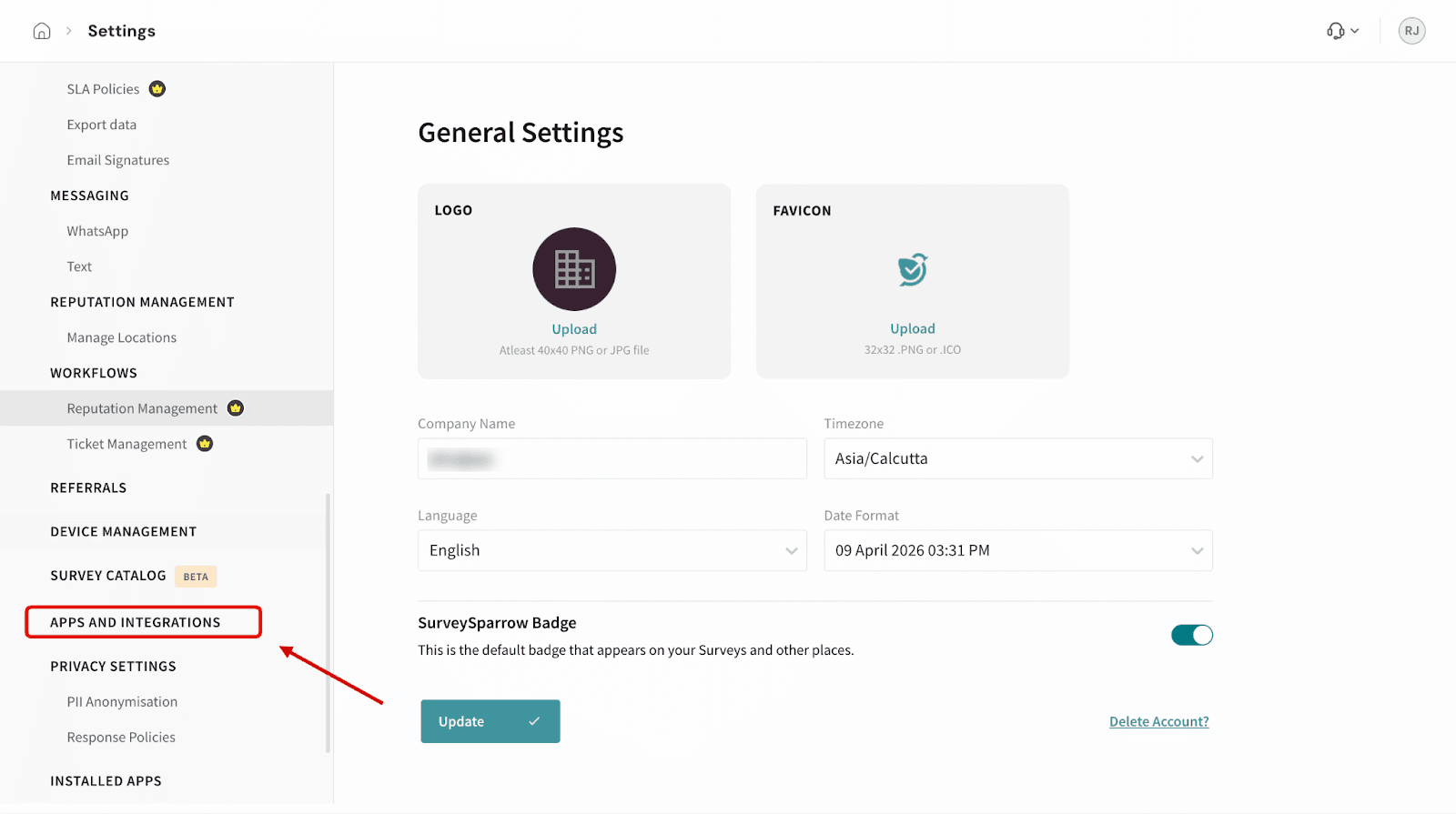Open the RJ user profile avatar
Image resolution: width=1456 pixels, height=814 pixels.
point(1411,31)
